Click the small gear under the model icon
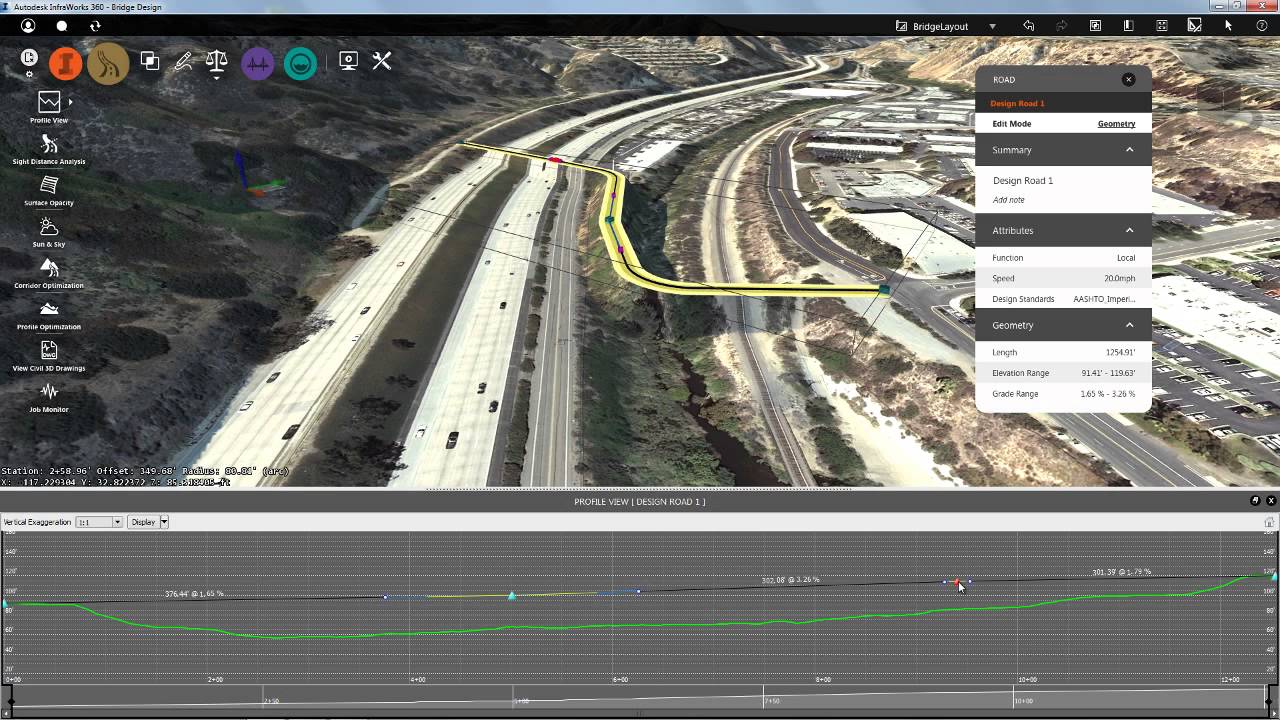1280x720 pixels. click(x=29, y=74)
